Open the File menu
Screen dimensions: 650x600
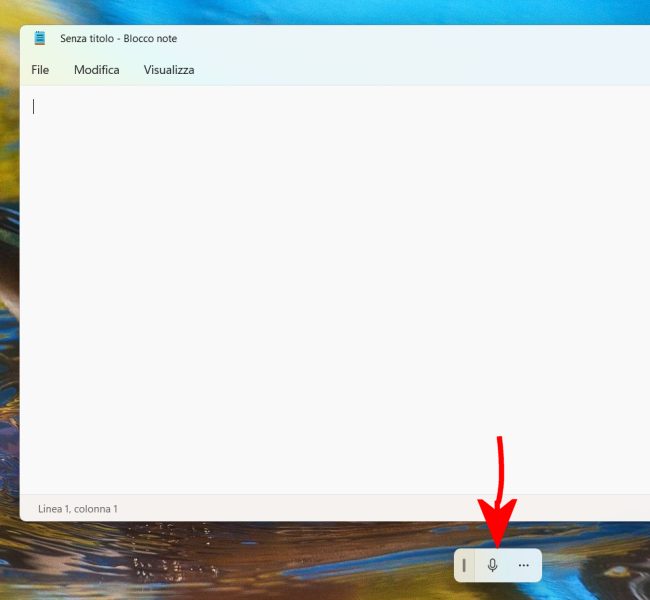40,70
